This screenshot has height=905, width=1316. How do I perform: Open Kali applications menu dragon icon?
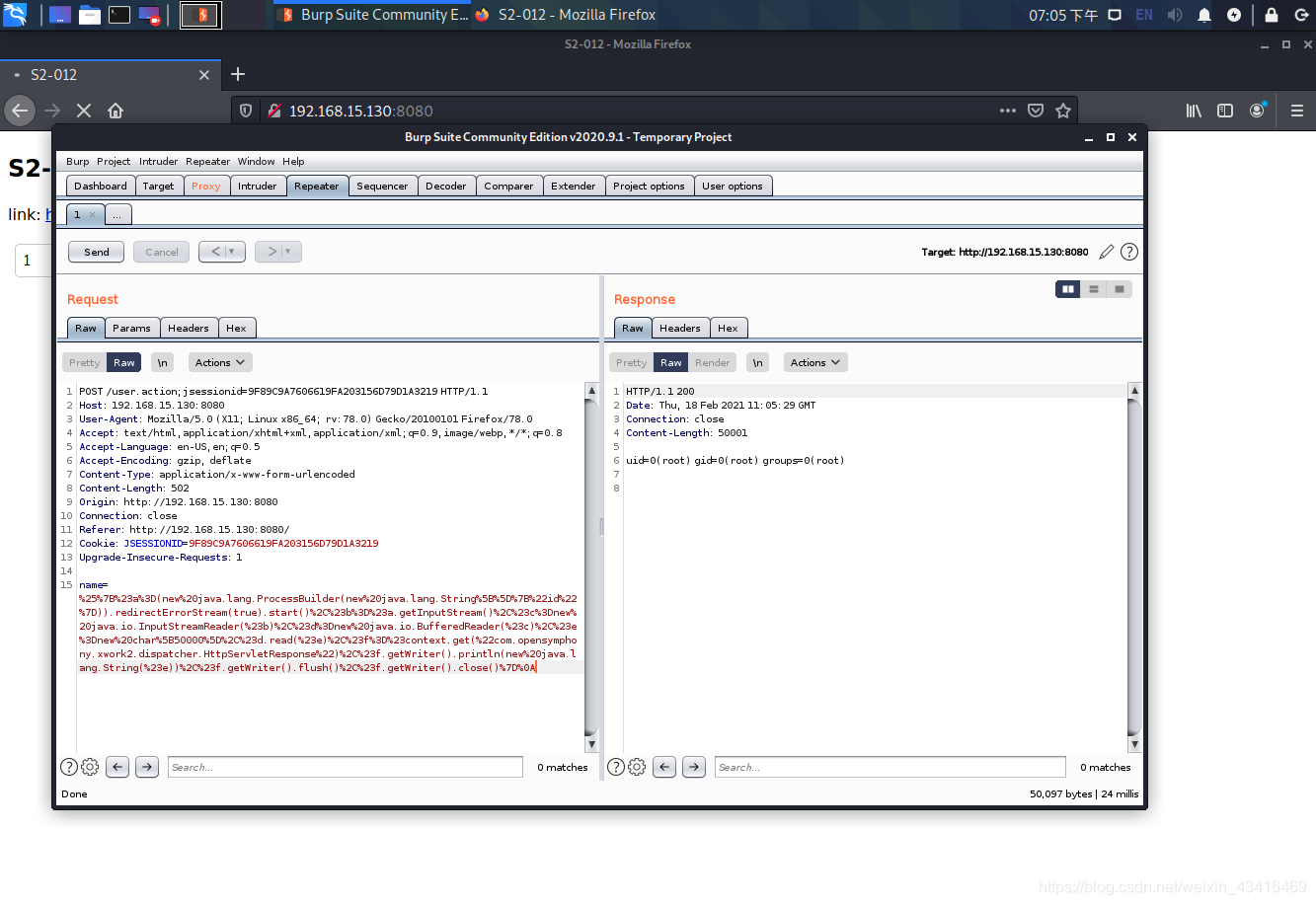pos(15,15)
